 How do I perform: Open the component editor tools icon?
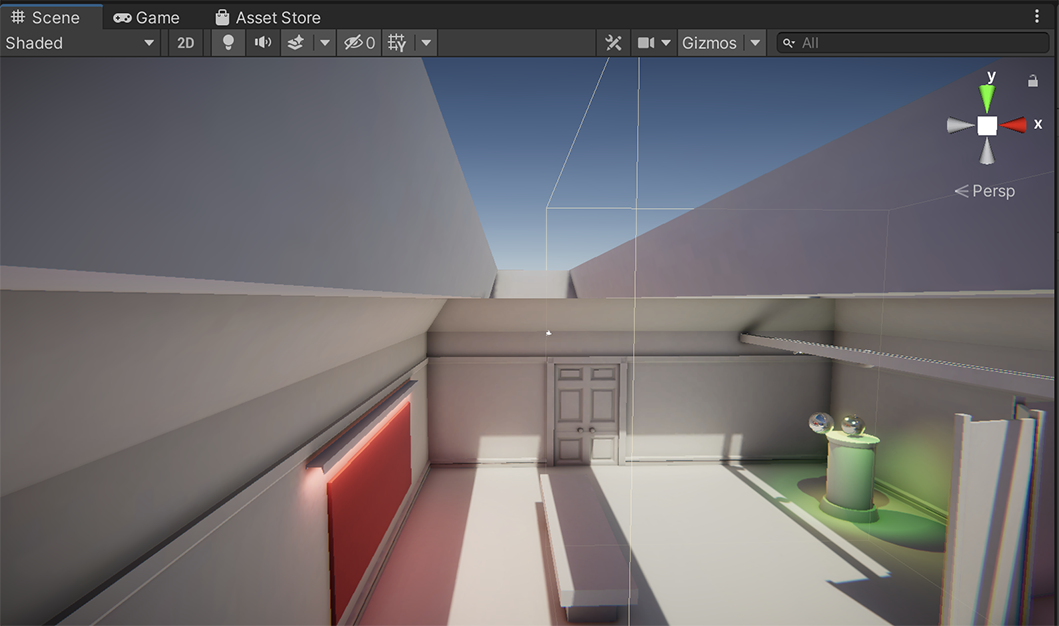(613, 43)
